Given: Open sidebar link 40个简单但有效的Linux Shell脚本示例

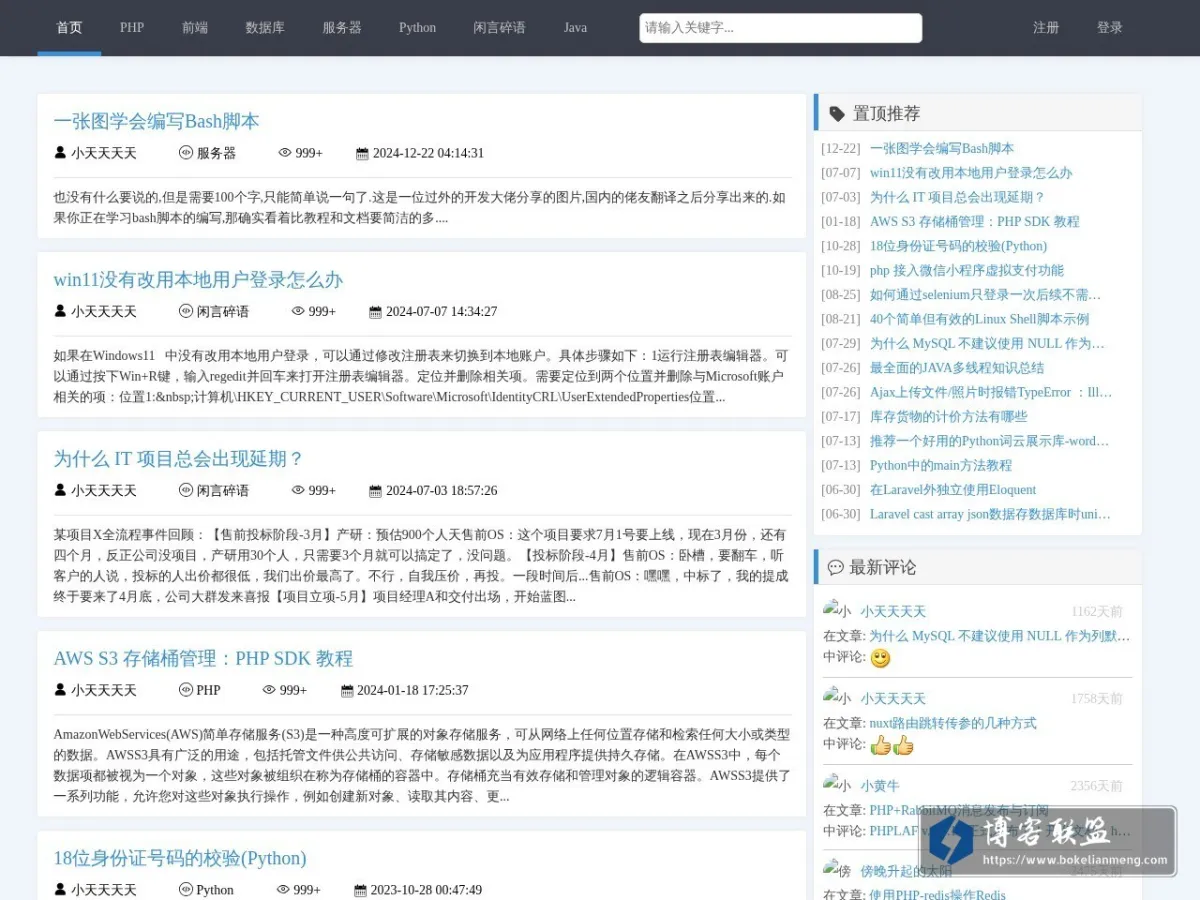Looking at the screenshot, I should pos(979,319).
